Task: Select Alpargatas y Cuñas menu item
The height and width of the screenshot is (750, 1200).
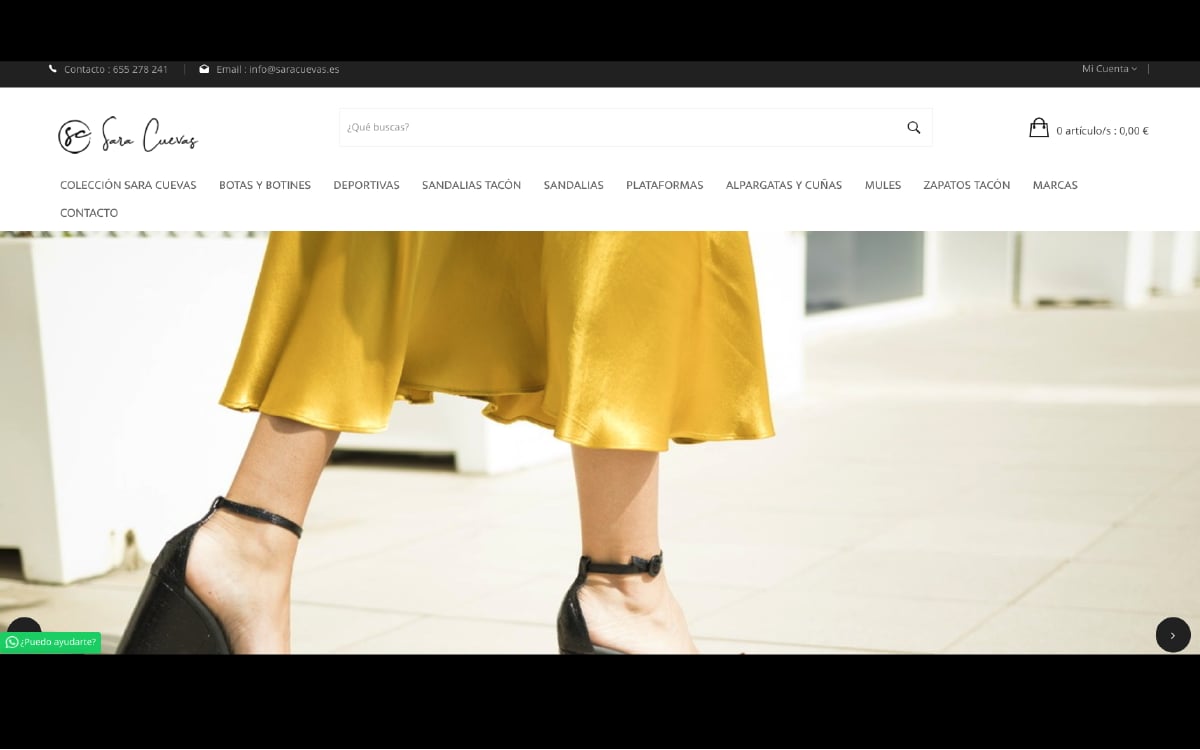Action: pyautogui.click(x=783, y=185)
